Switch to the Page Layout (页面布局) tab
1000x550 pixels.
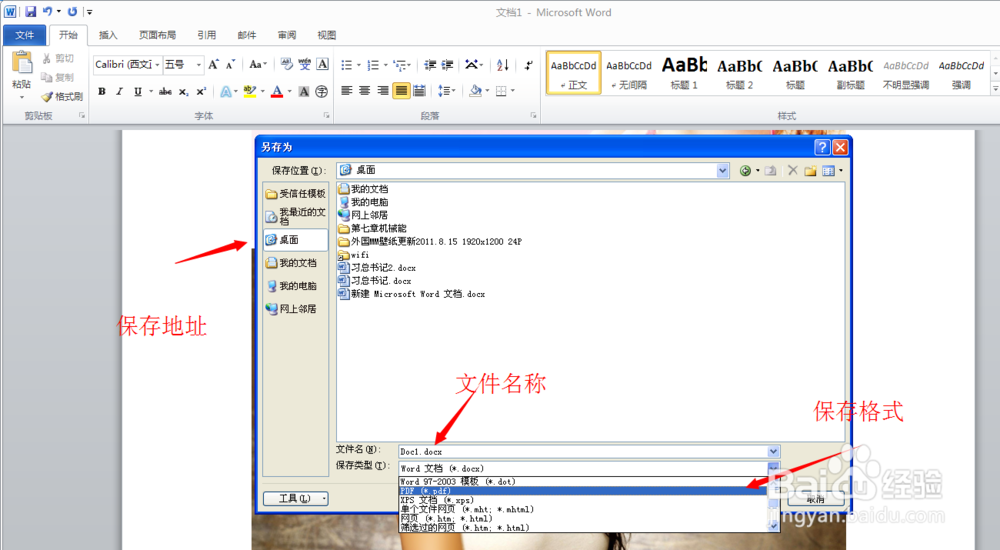(158, 35)
